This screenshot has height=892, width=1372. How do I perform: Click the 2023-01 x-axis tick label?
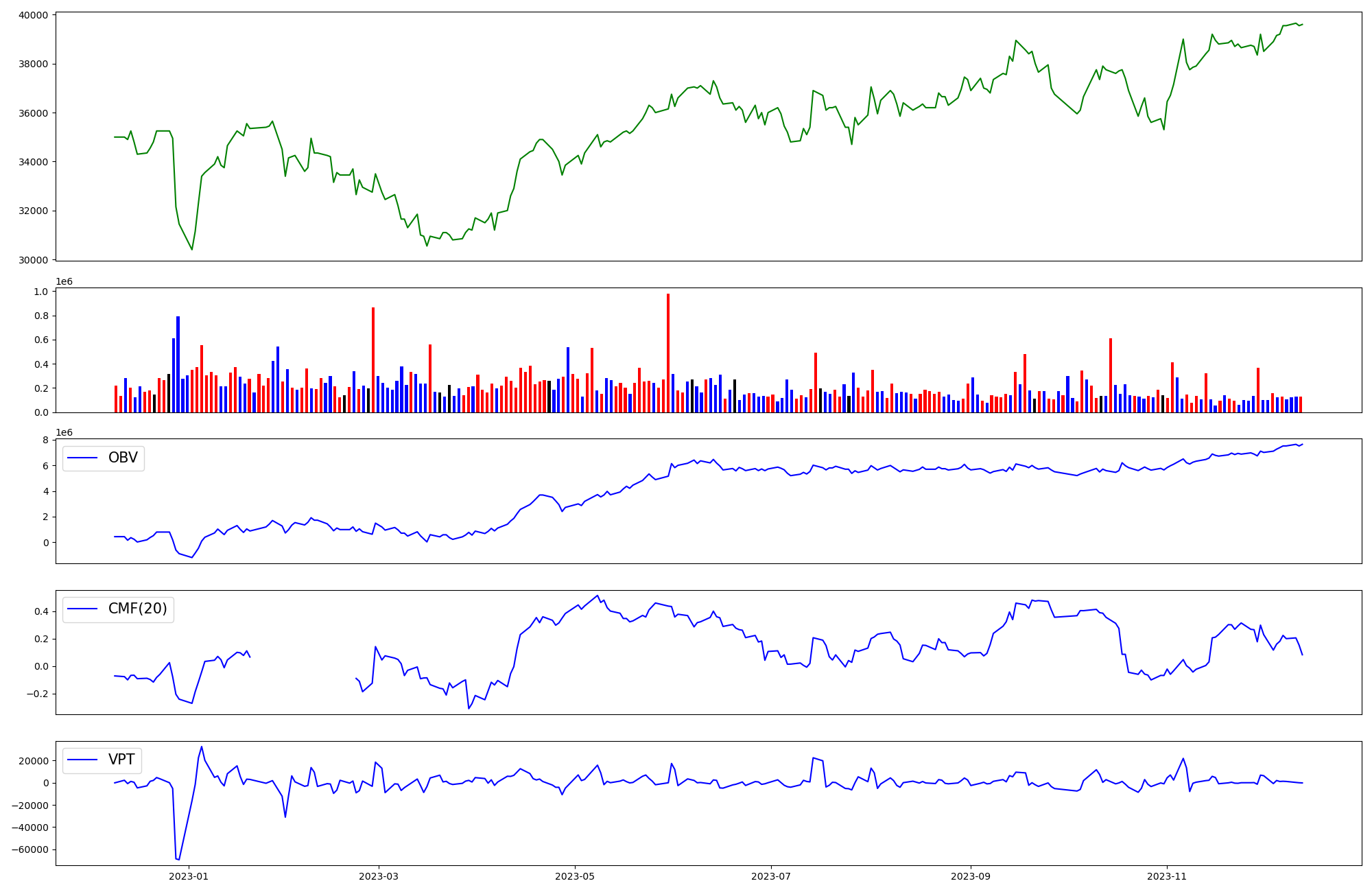[x=189, y=876]
